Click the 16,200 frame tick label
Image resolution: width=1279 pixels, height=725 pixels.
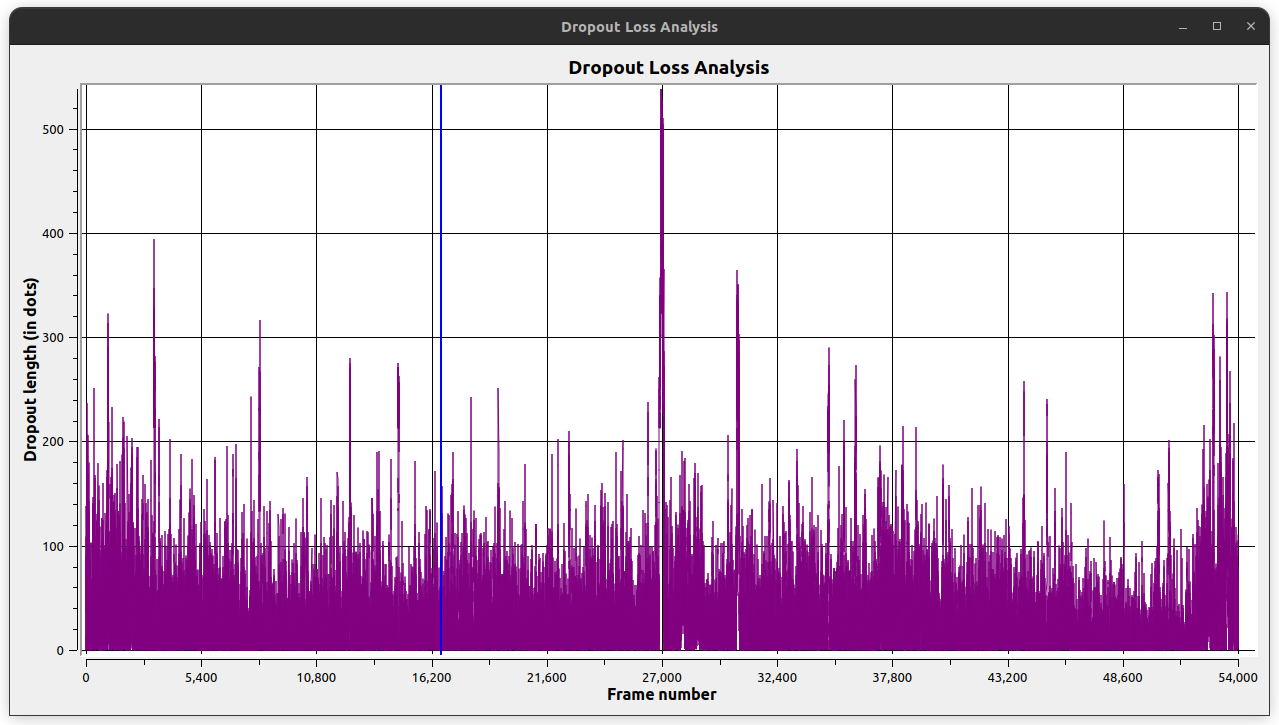(431, 677)
